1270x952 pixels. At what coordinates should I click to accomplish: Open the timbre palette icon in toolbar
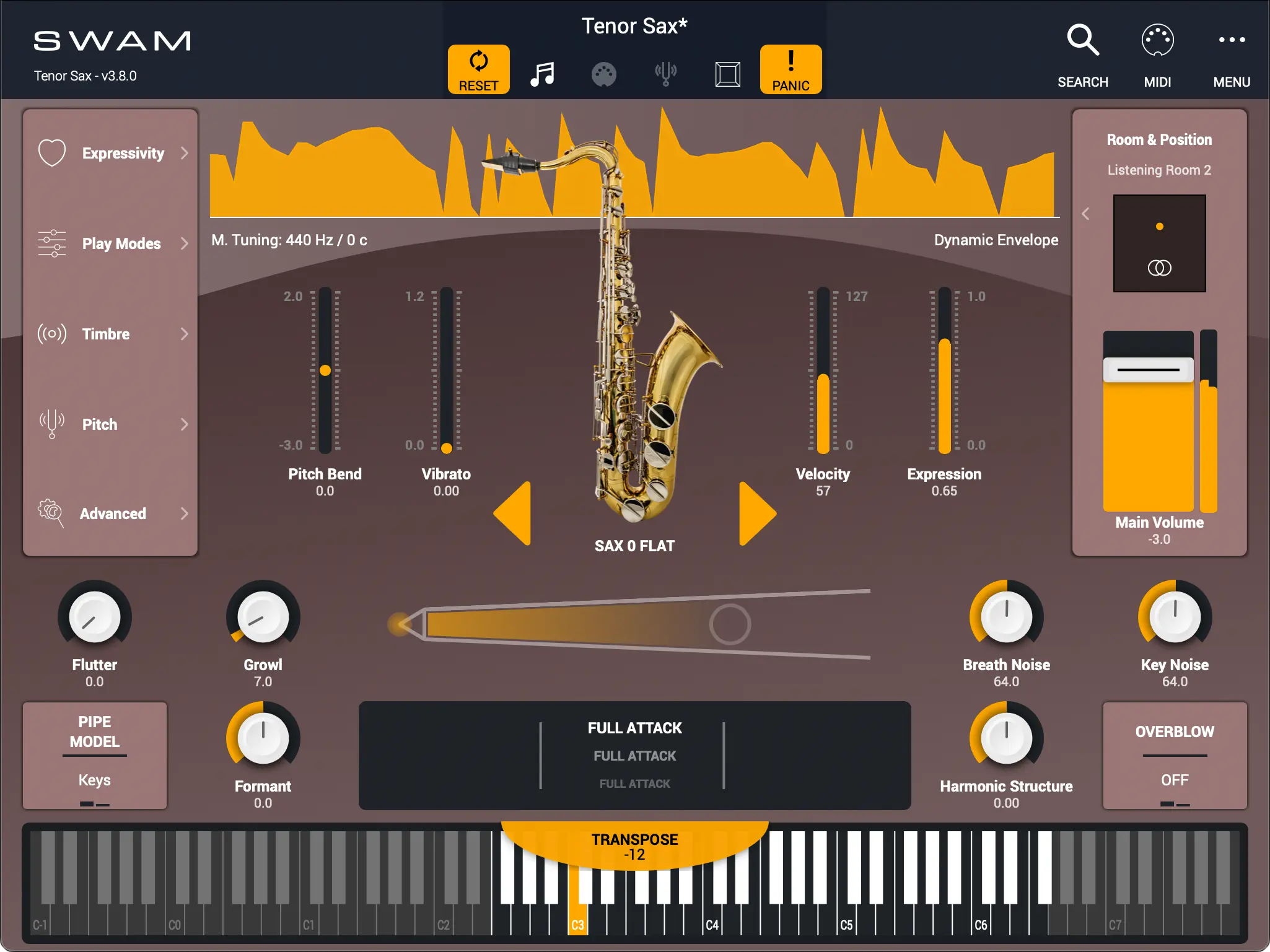click(603, 74)
